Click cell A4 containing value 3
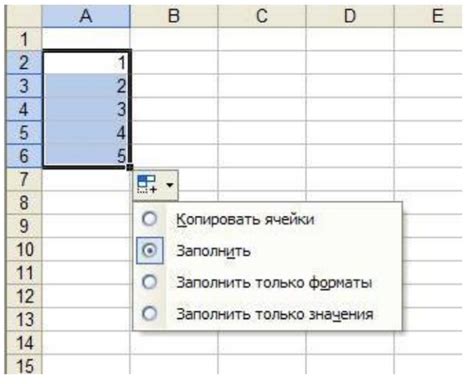Screen dimensions: 474x384 [x=86, y=109]
